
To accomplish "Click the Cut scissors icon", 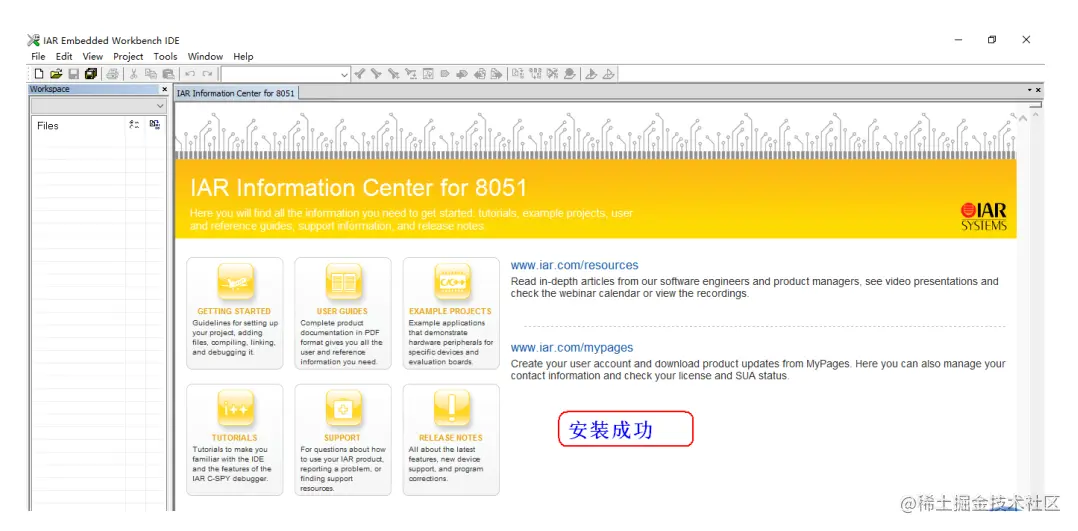I will tap(134, 74).
